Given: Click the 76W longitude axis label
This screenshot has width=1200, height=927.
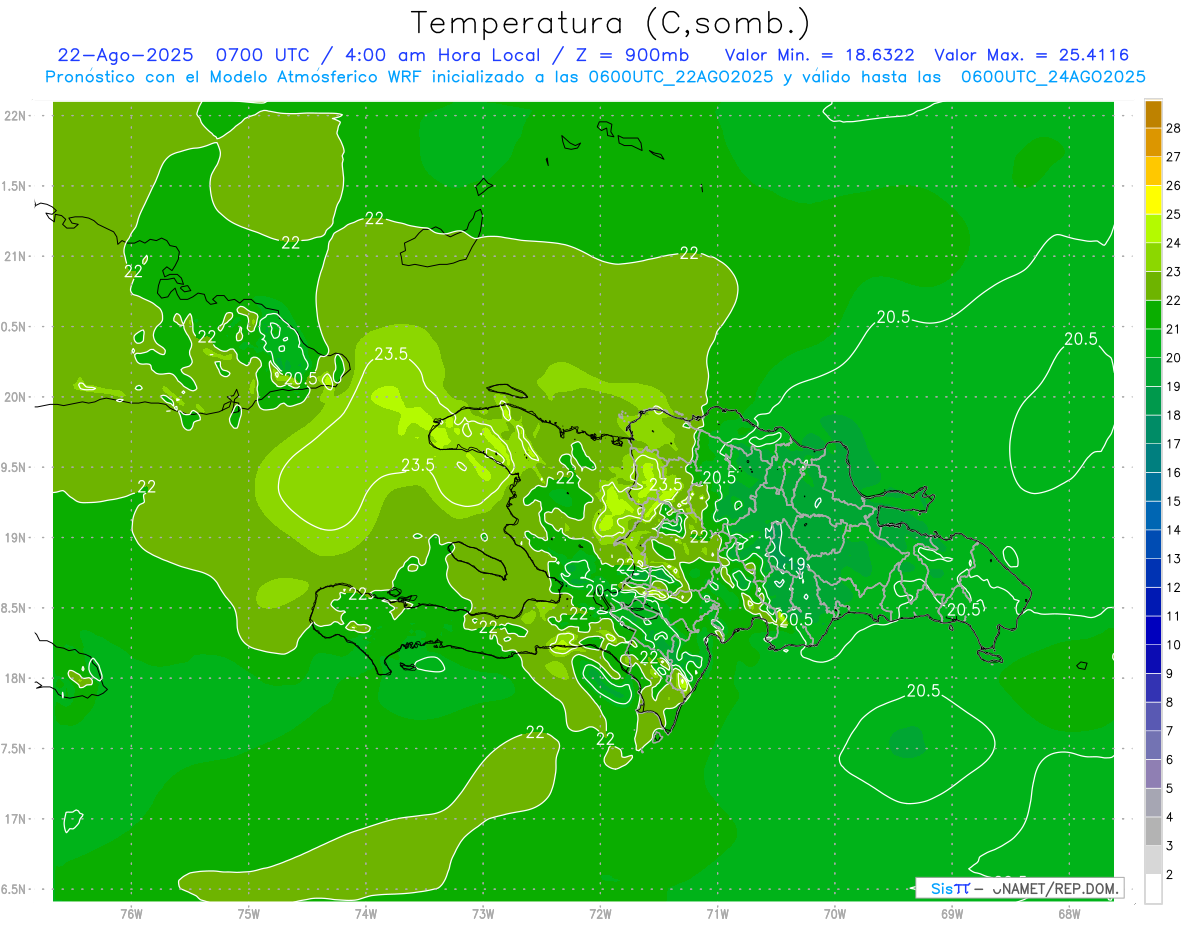Looking at the screenshot, I should point(131,914).
